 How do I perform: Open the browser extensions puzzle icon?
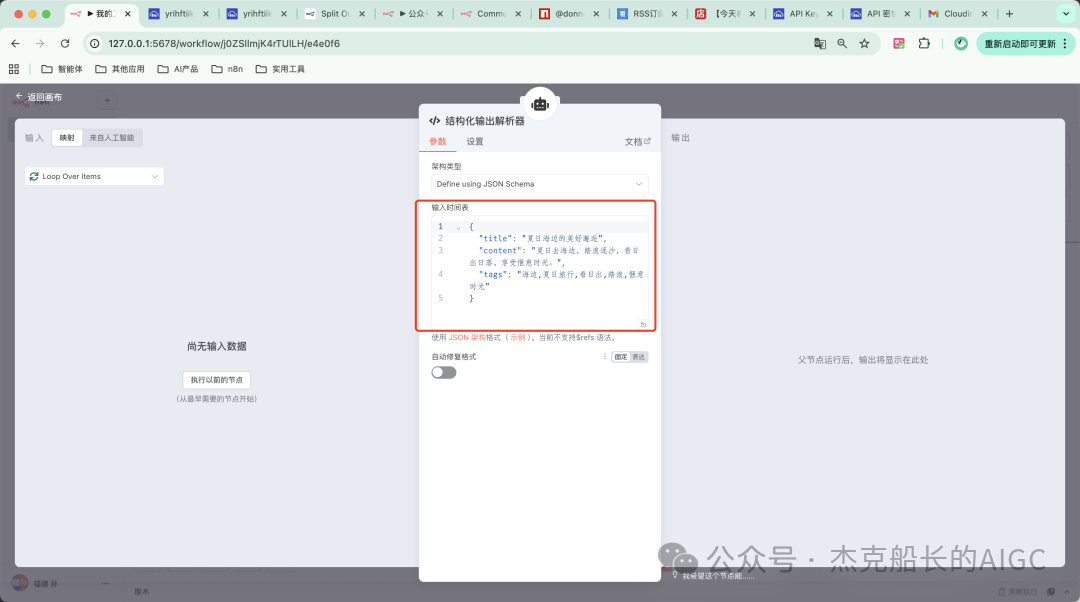(924, 43)
